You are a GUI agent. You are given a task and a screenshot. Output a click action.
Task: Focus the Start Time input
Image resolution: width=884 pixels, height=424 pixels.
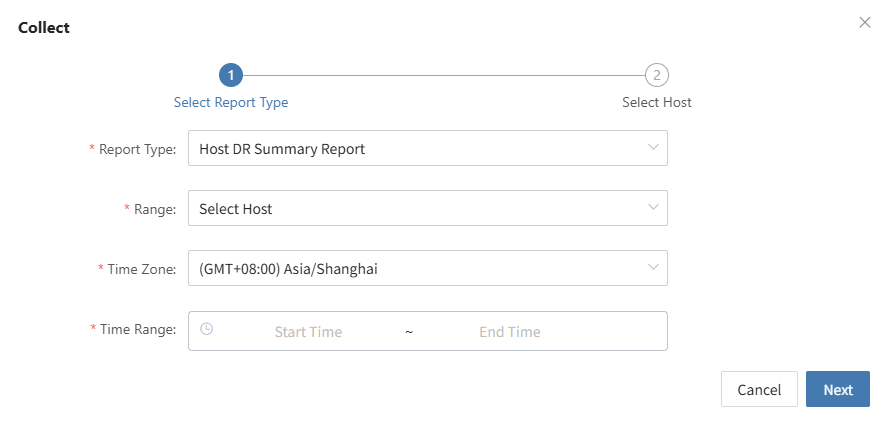(308, 332)
